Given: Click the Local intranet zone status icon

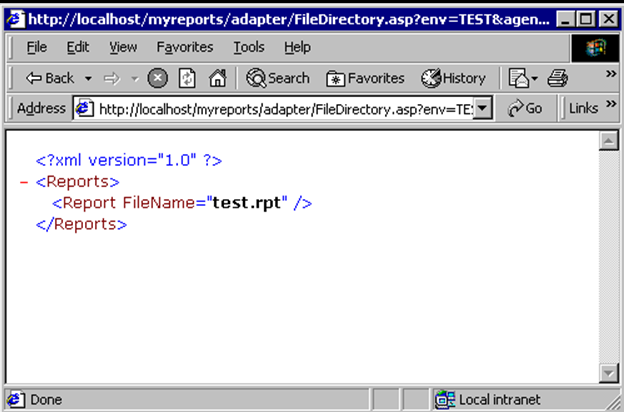Looking at the screenshot, I should coord(445,400).
